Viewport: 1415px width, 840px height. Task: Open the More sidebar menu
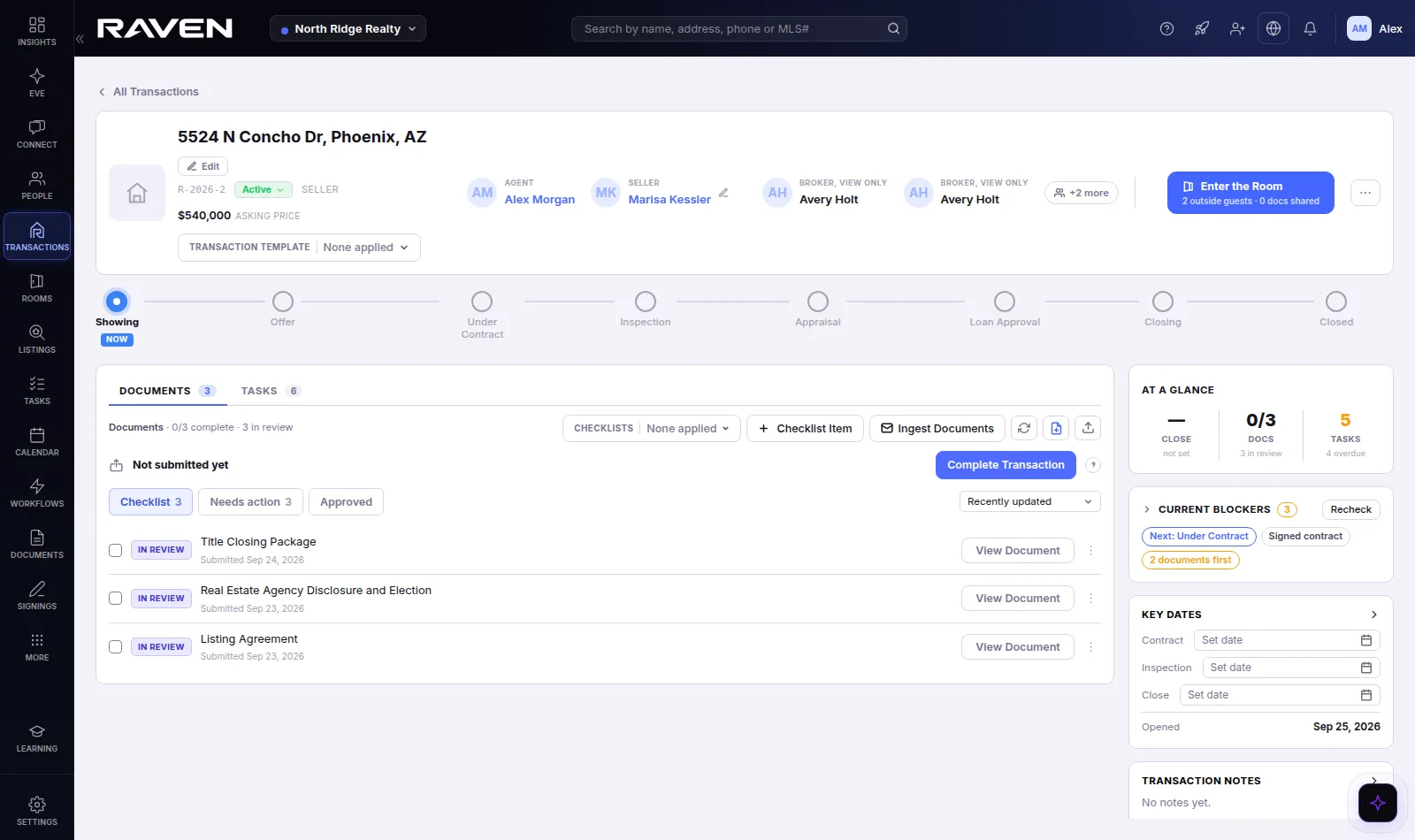coord(36,646)
